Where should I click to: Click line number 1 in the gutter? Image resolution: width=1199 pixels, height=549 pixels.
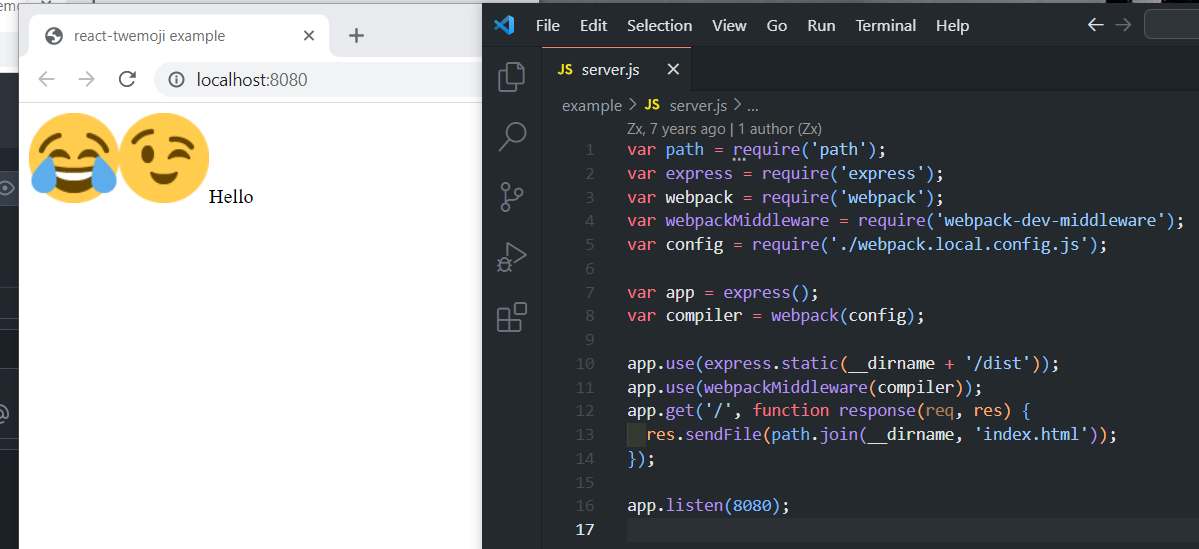point(590,150)
